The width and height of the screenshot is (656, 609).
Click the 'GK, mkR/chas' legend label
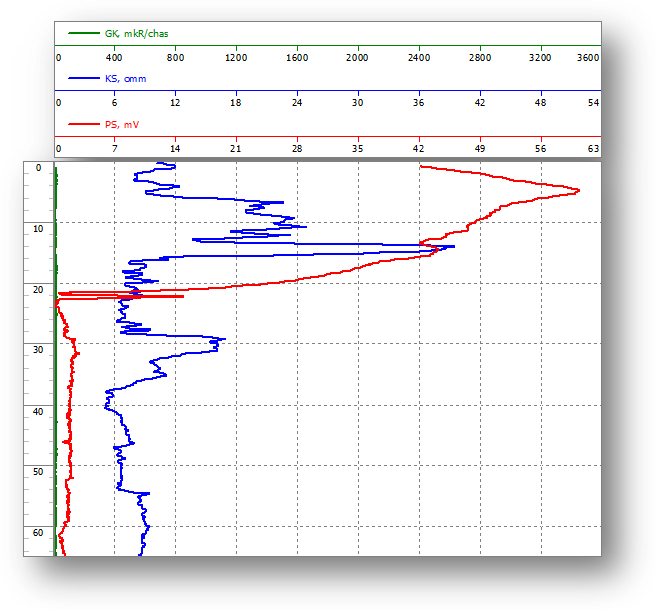pos(136,34)
